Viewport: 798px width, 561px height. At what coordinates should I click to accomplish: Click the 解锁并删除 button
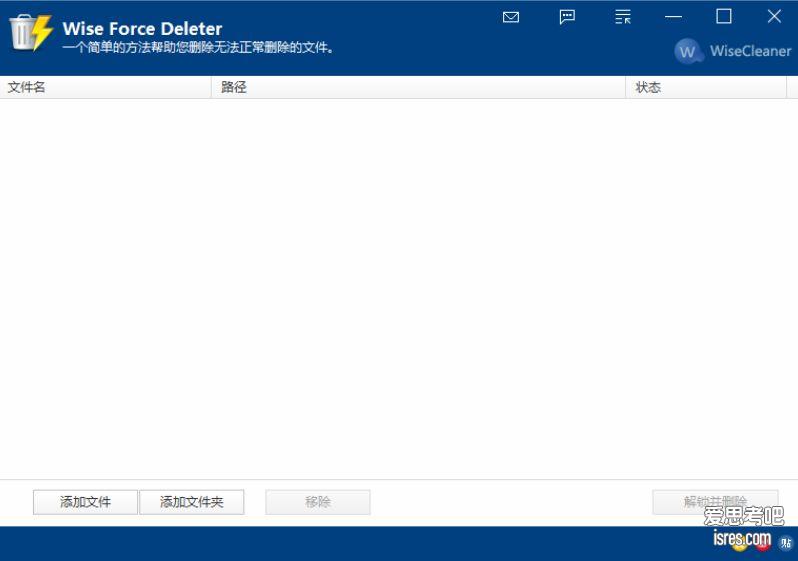715,502
